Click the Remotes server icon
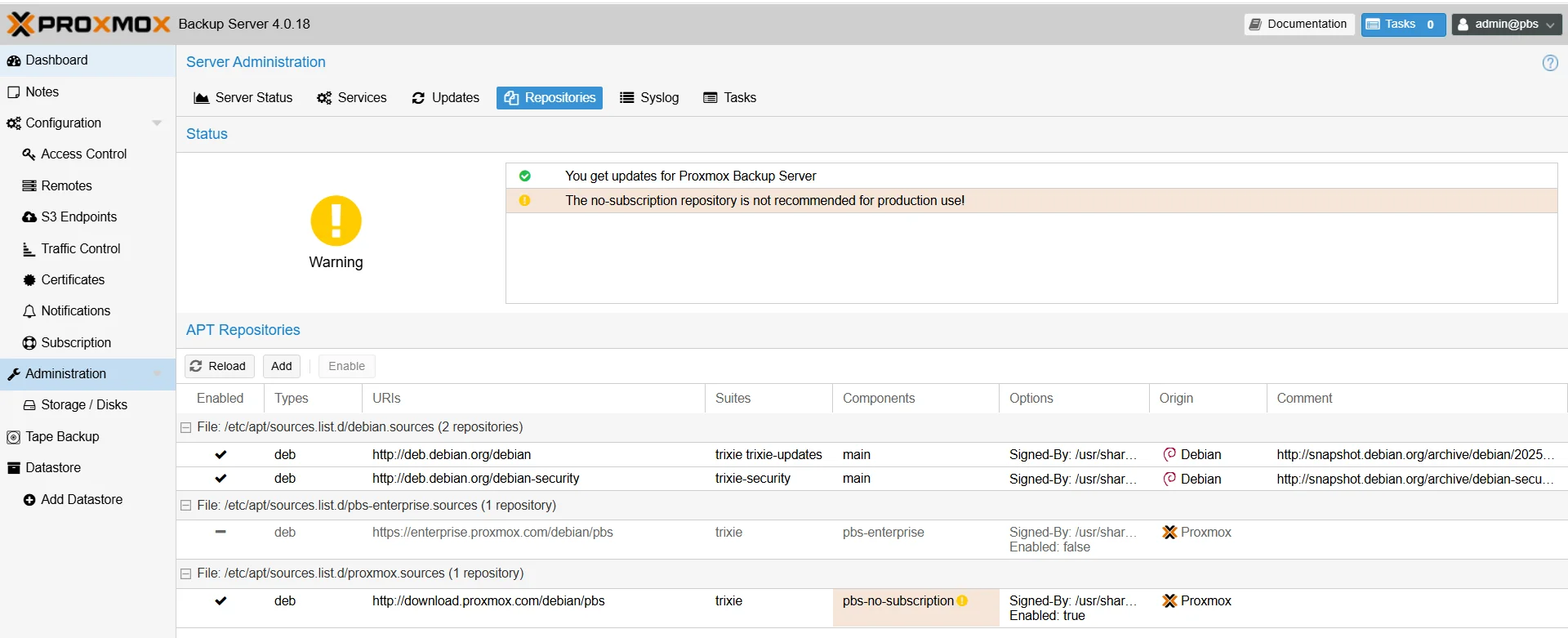The image size is (1568, 638). pos(29,186)
